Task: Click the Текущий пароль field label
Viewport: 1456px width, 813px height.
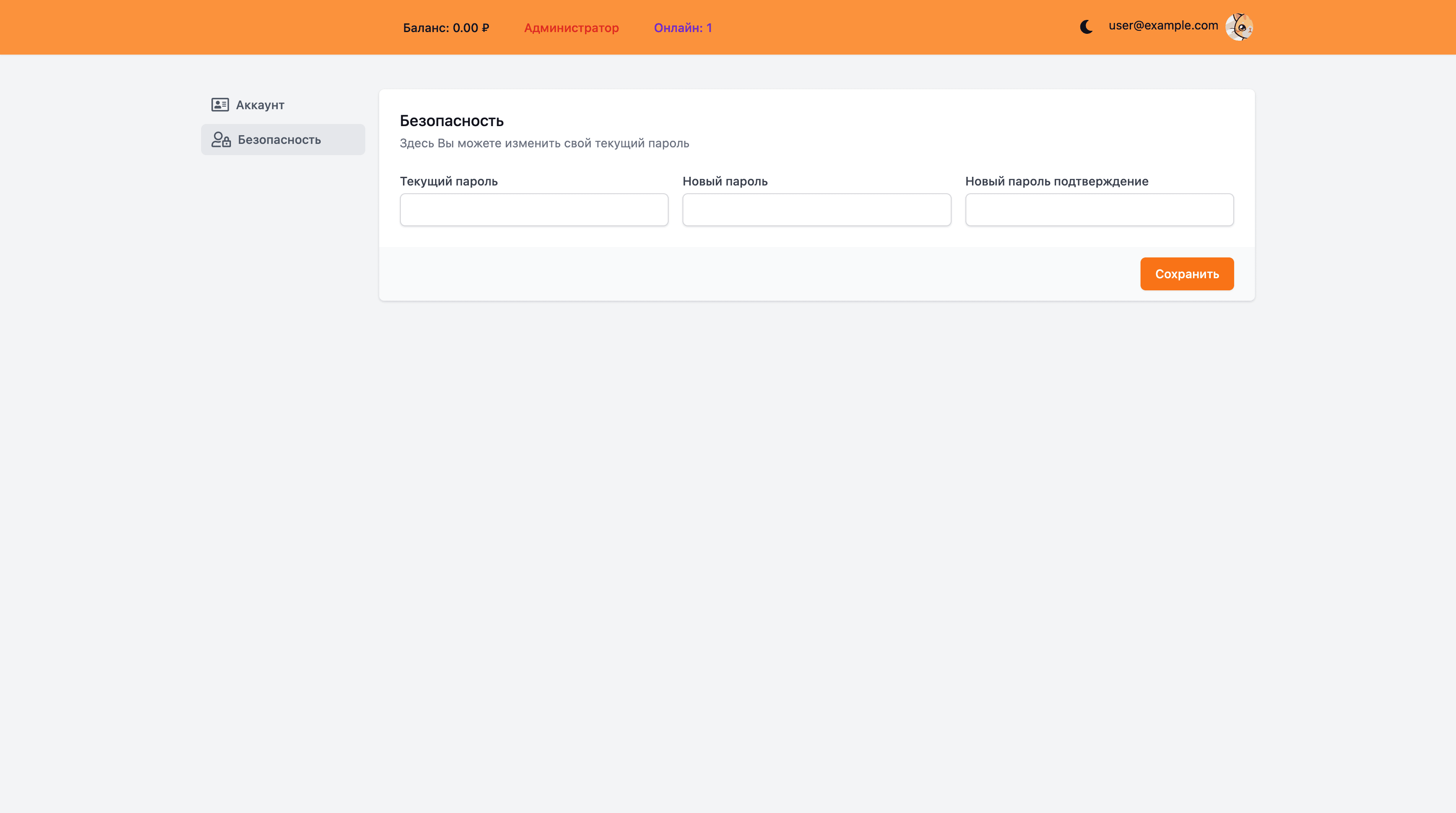Action: pyautogui.click(x=448, y=182)
